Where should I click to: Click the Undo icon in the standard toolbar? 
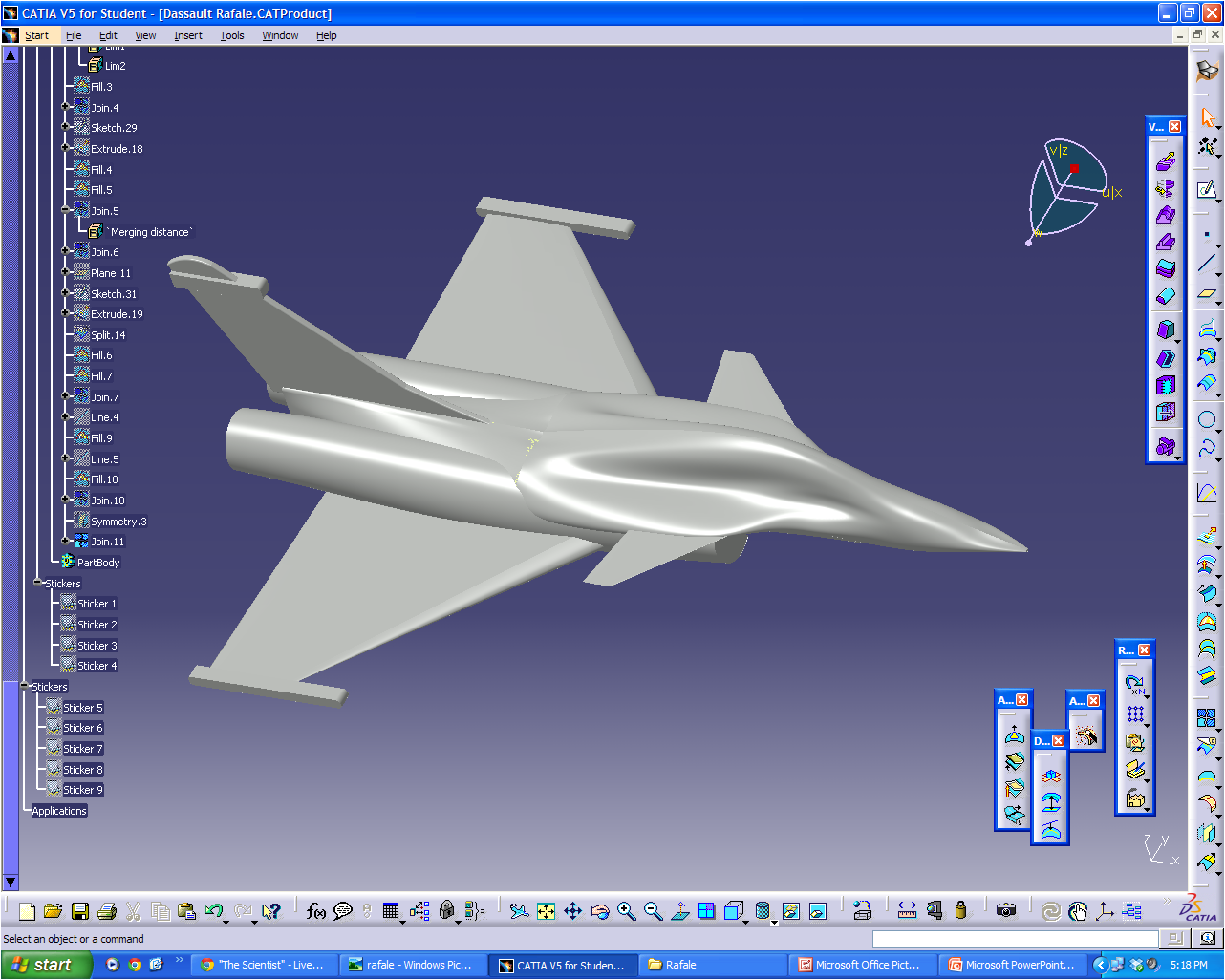pyautogui.click(x=215, y=909)
